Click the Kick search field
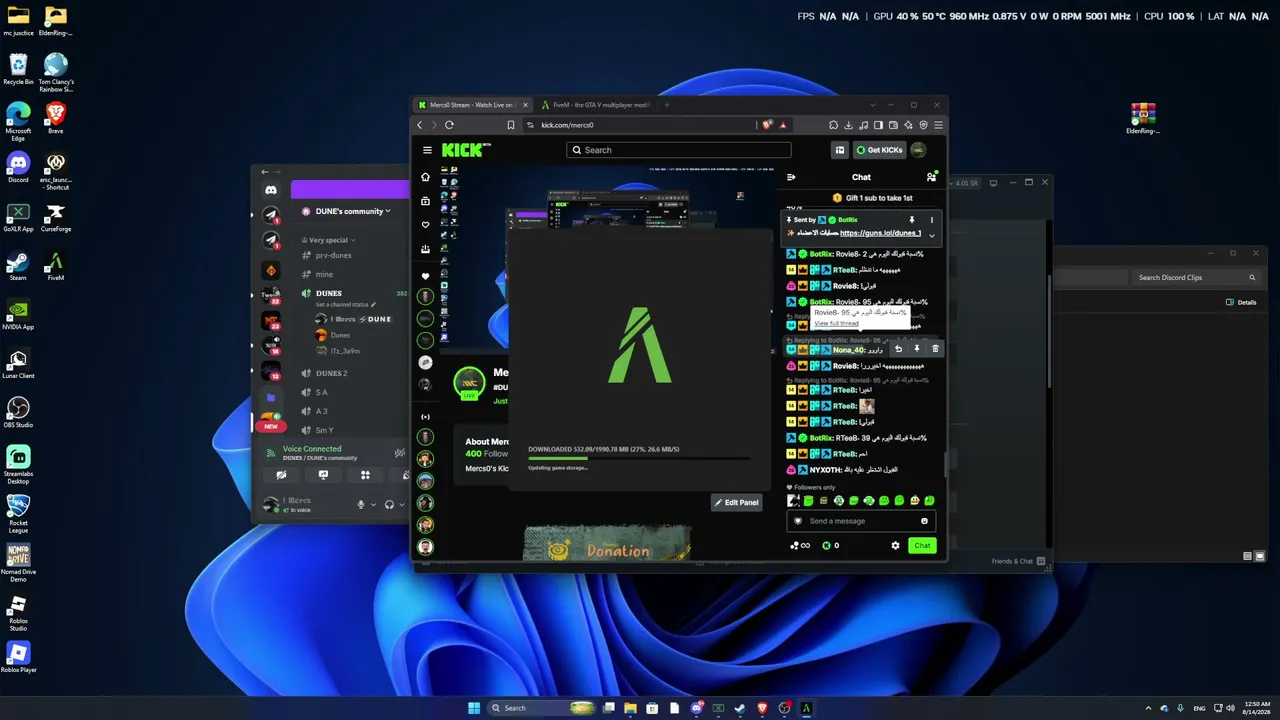This screenshot has height=720, width=1280. click(x=679, y=150)
